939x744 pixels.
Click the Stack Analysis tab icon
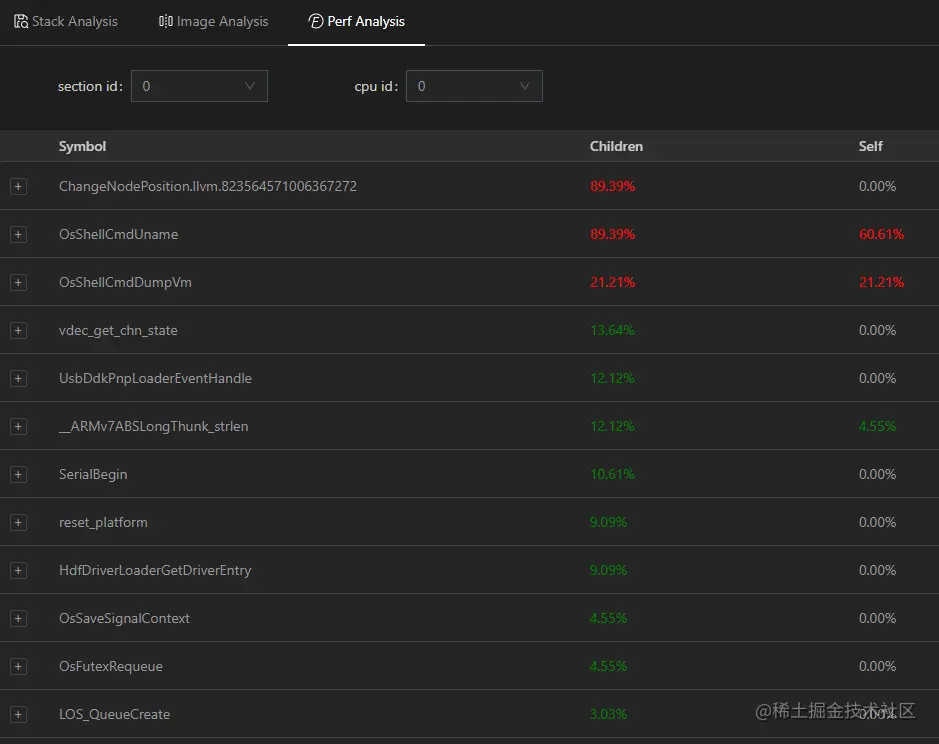click(21, 22)
